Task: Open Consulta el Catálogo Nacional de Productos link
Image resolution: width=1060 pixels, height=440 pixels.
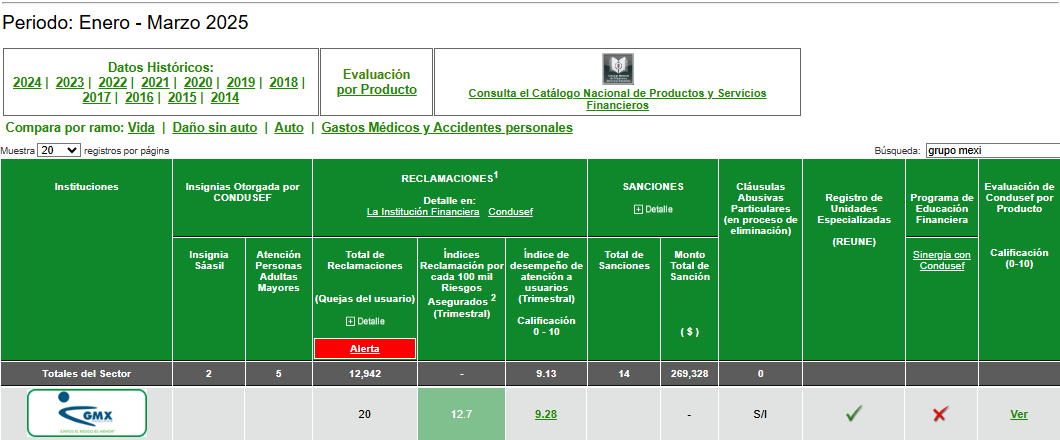Action: point(617,99)
